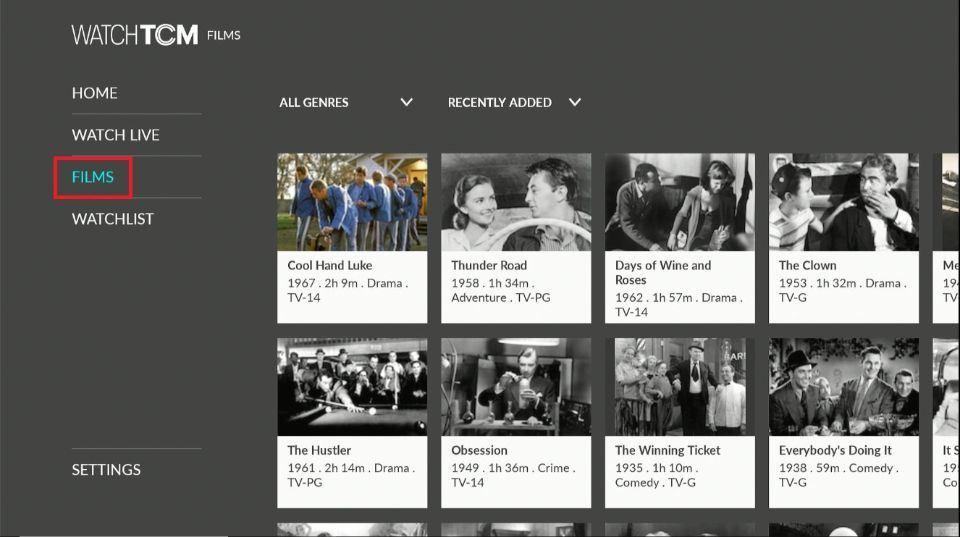
Task: Click the Obsession title text
Action: [479, 450]
